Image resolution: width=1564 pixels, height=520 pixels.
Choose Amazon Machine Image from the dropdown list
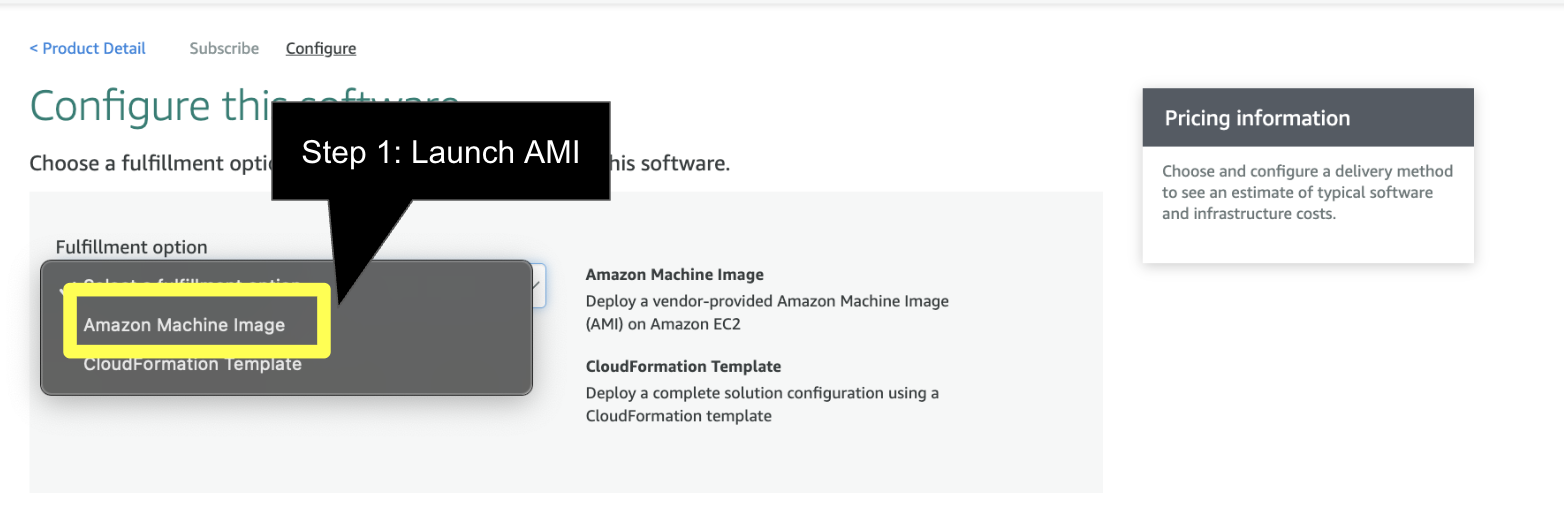184,325
